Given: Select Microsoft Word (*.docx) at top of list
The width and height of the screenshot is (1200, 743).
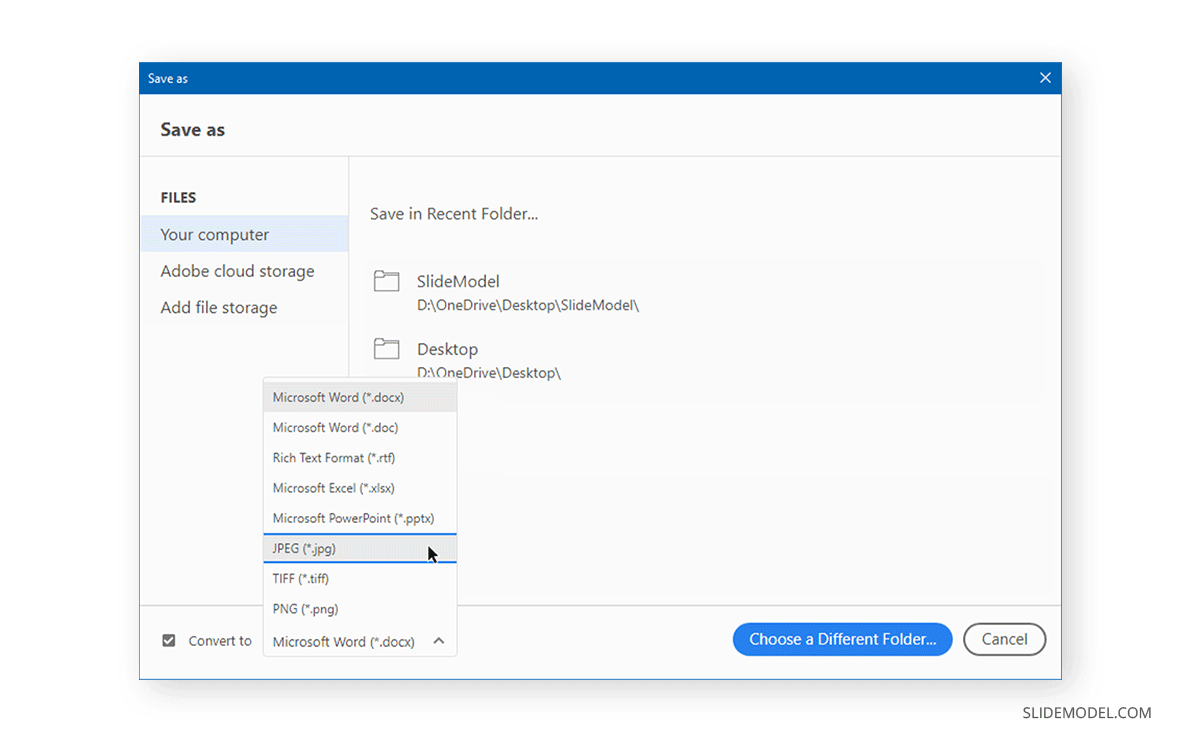Looking at the screenshot, I should pos(360,397).
